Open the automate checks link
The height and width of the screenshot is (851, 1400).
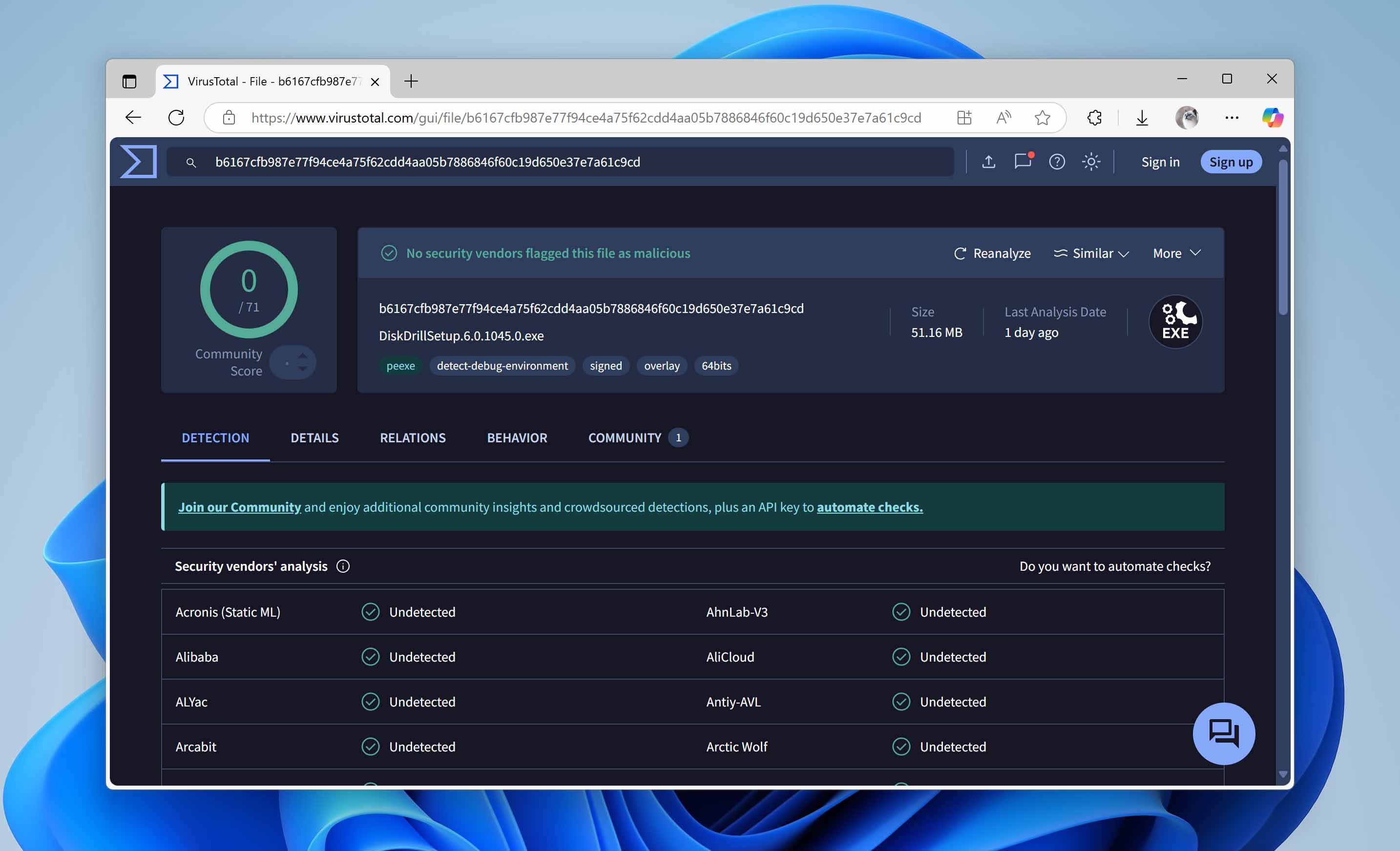click(x=869, y=507)
